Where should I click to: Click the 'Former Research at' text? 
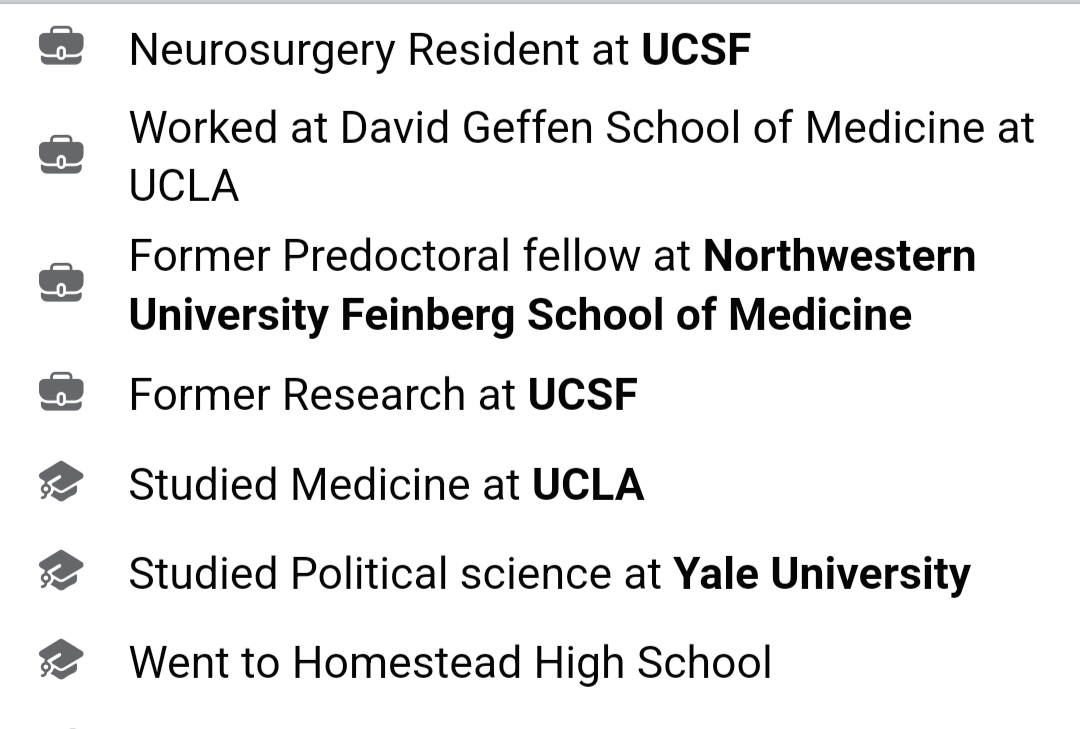pyautogui.click(x=322, y=395)
